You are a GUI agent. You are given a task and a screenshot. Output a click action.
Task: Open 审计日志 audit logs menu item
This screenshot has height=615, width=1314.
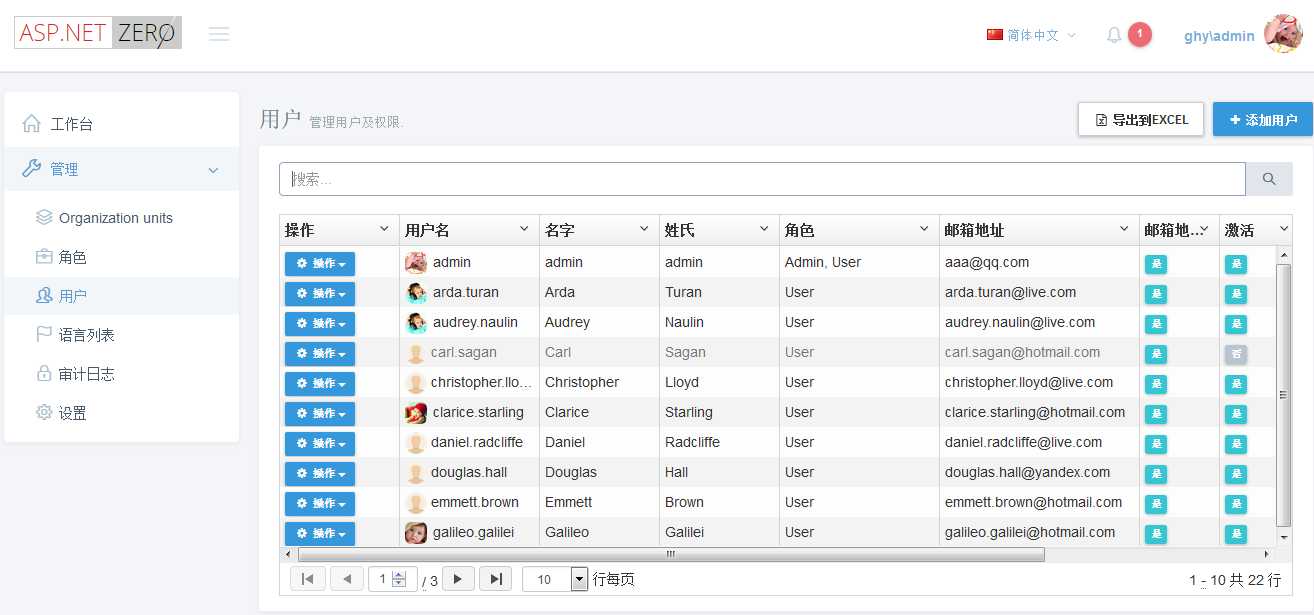tap(121, 374)
